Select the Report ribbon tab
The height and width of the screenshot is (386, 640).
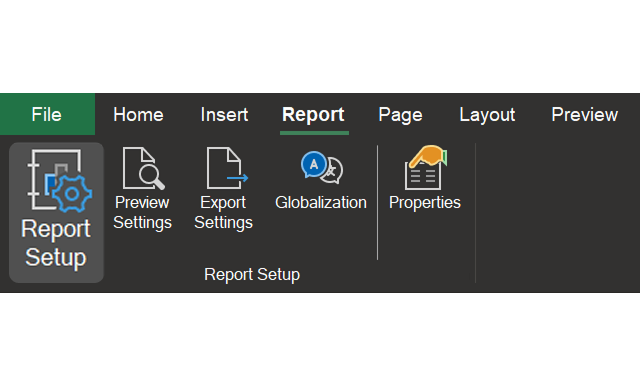[313, 115]
